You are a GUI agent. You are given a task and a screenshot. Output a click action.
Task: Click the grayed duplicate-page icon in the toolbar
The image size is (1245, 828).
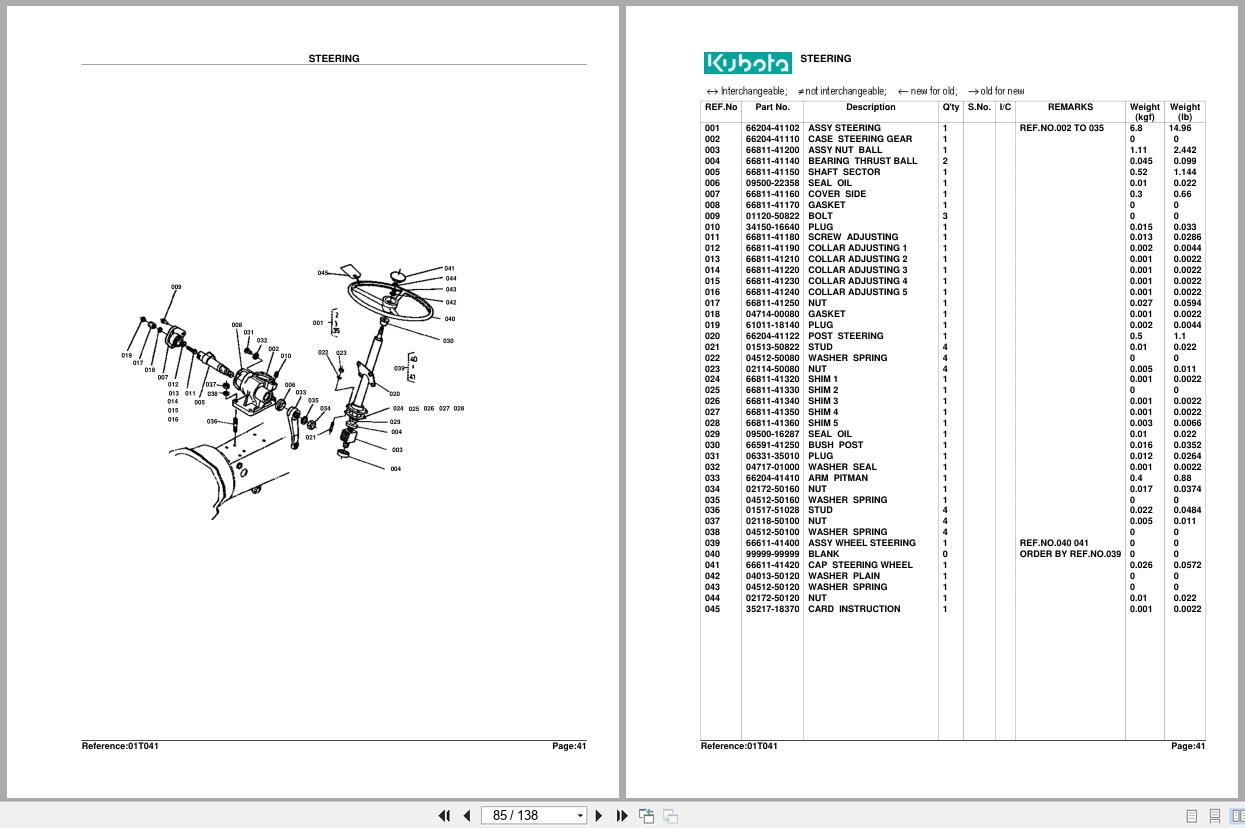point(671,815)
